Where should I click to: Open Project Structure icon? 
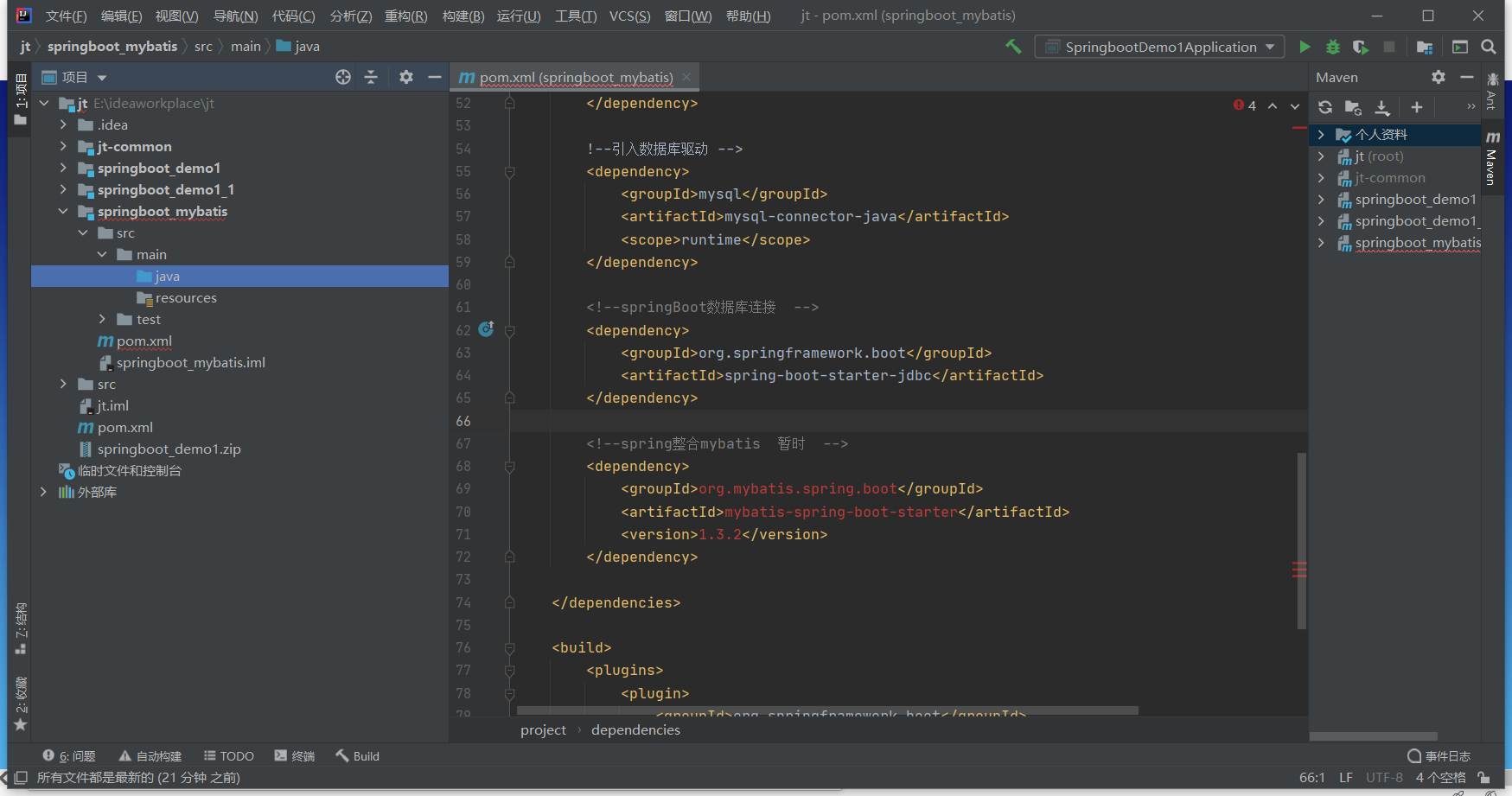tap(1425, 47)
